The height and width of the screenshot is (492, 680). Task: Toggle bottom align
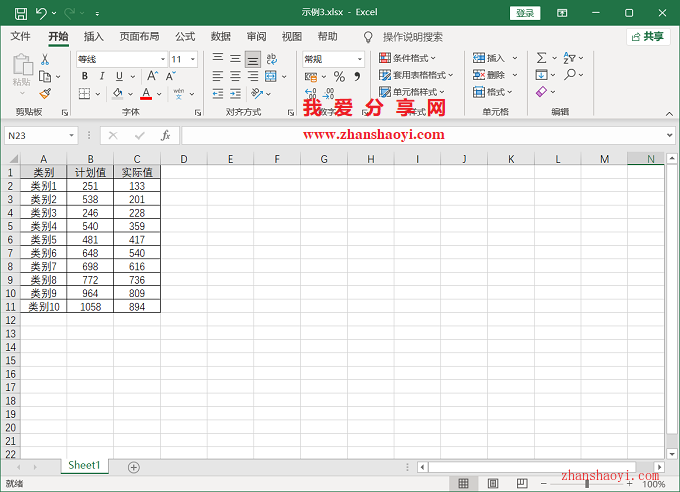(253, 59)
